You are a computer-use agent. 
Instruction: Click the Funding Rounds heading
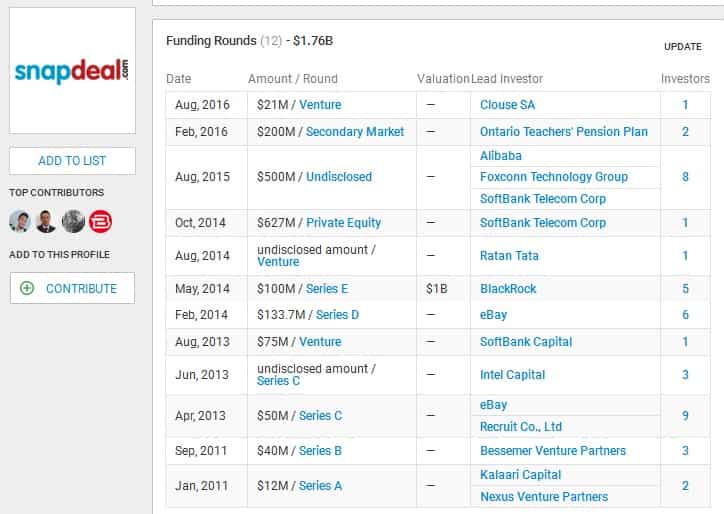point(211,41)
